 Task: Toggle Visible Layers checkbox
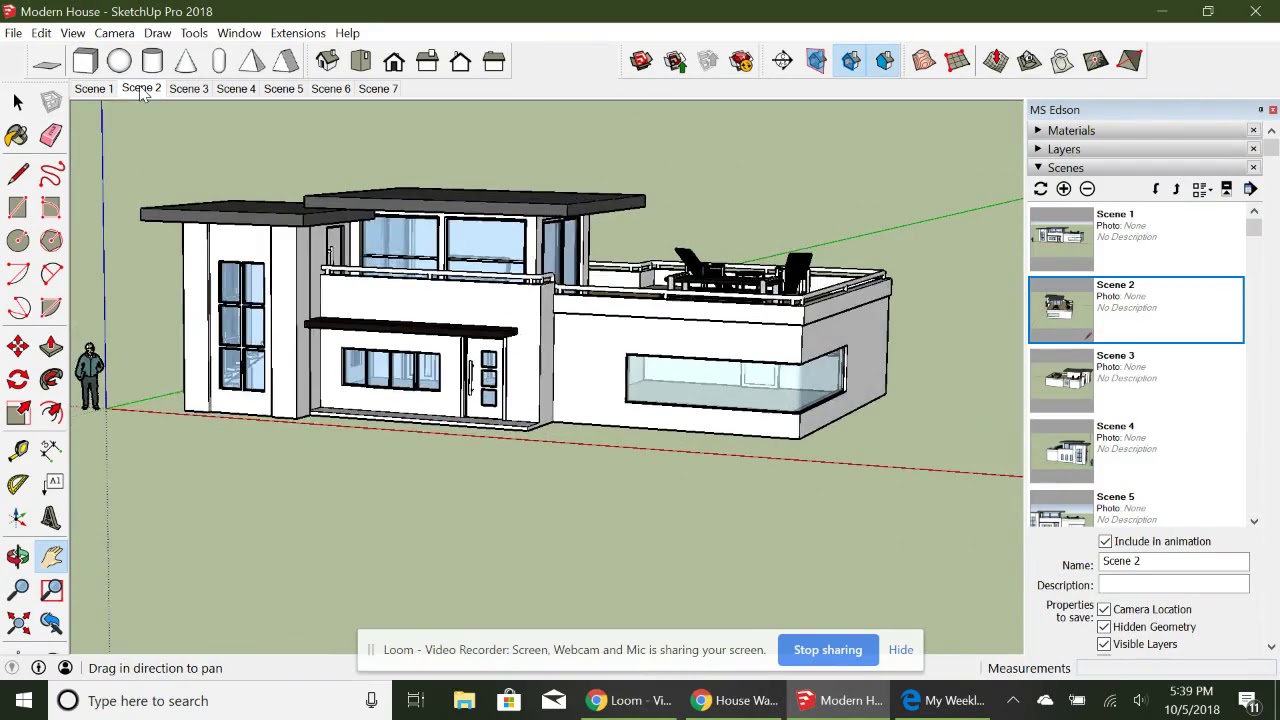[x=1104, y=645]
